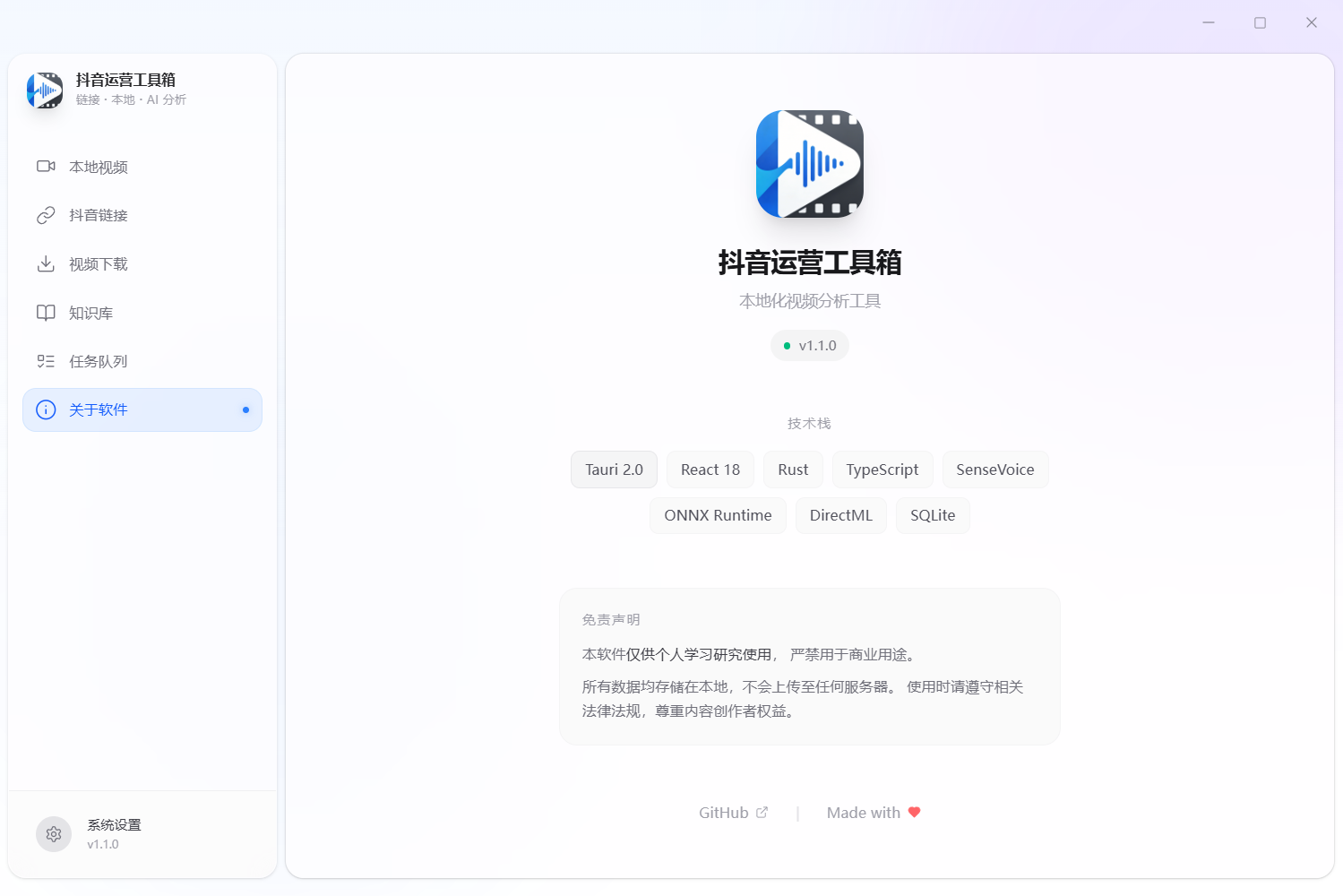Click the app logo in the sidebar header
1343x896 pixels.
[x=45, y=90]
